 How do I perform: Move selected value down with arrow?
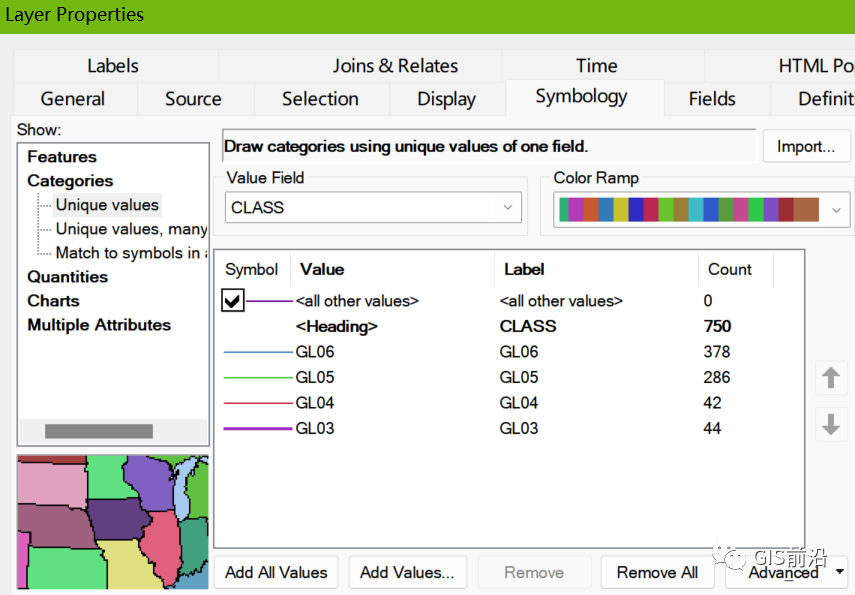coord(831,424)
